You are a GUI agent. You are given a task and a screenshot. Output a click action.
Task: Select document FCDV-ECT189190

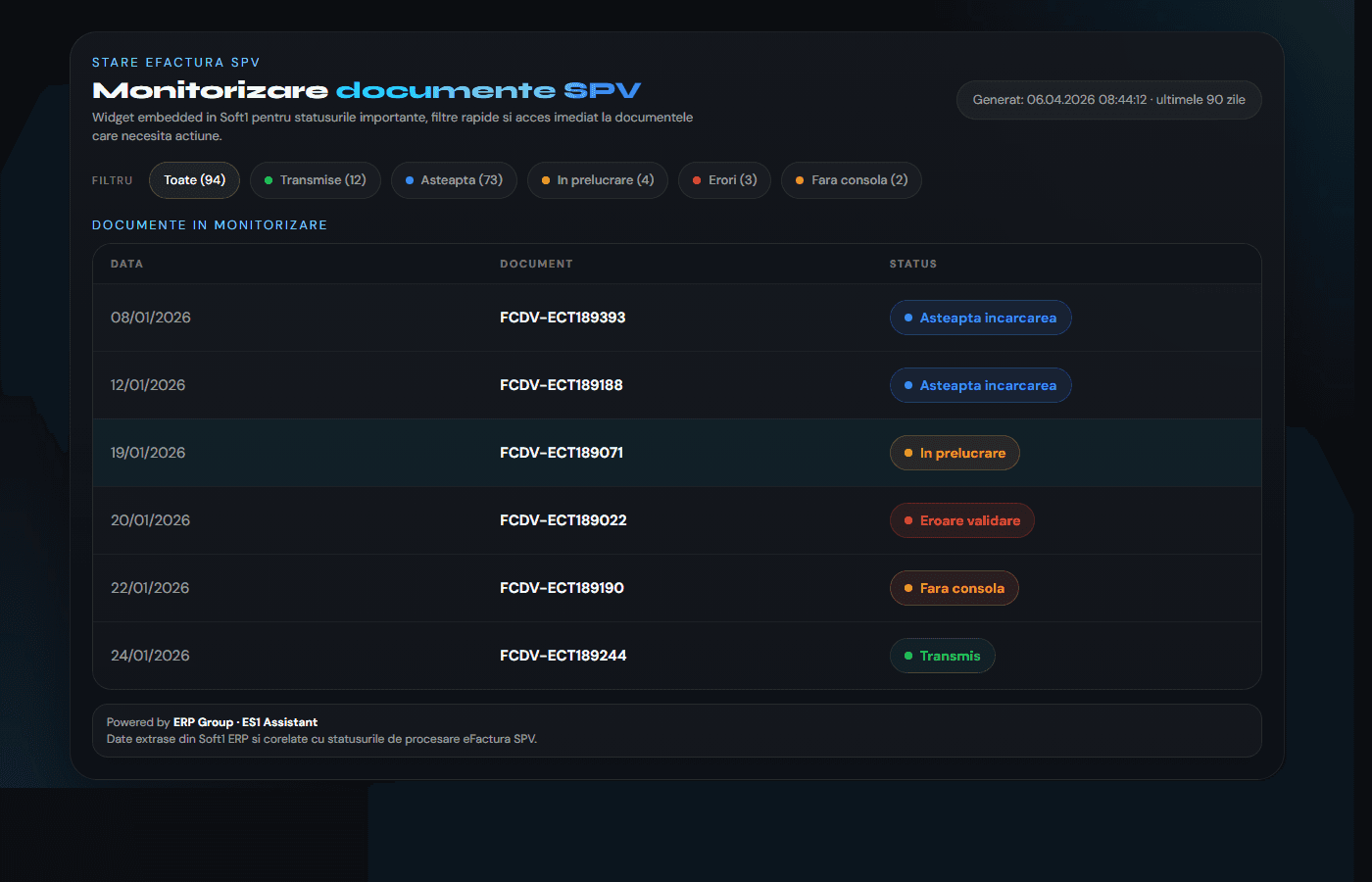[562, 588]
